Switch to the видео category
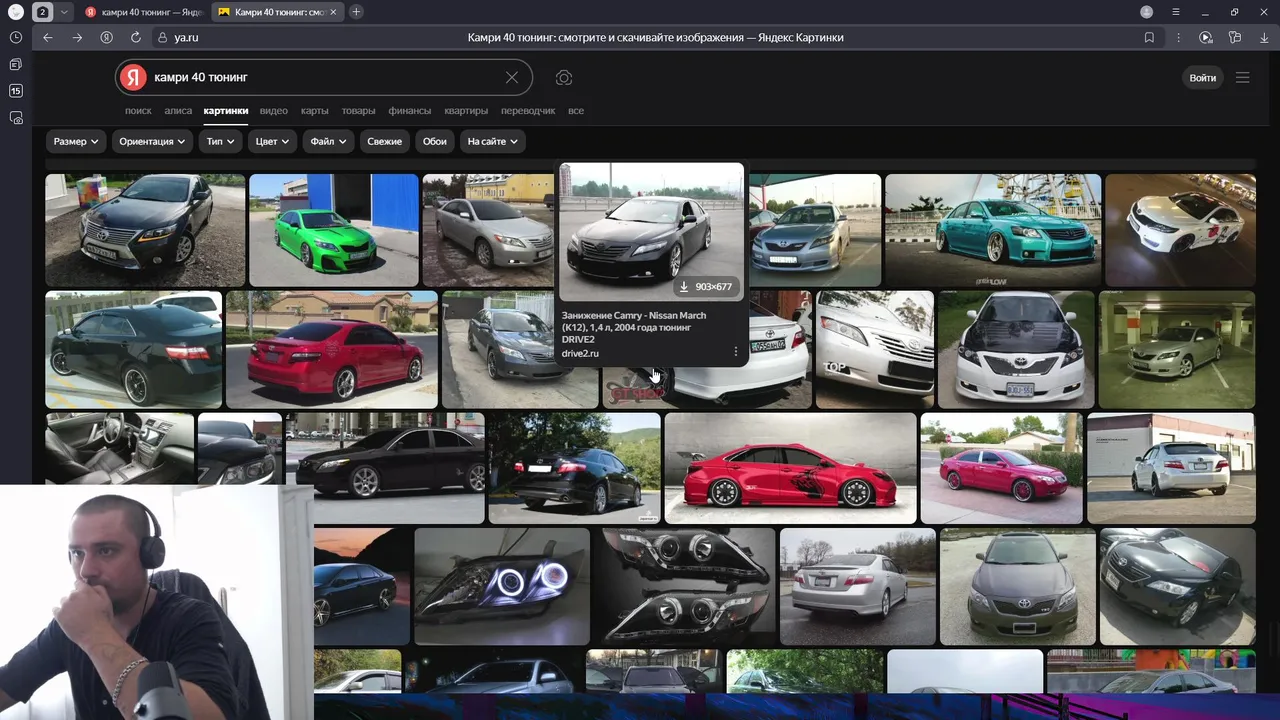Screen dimensions: 1280x720 273,111
